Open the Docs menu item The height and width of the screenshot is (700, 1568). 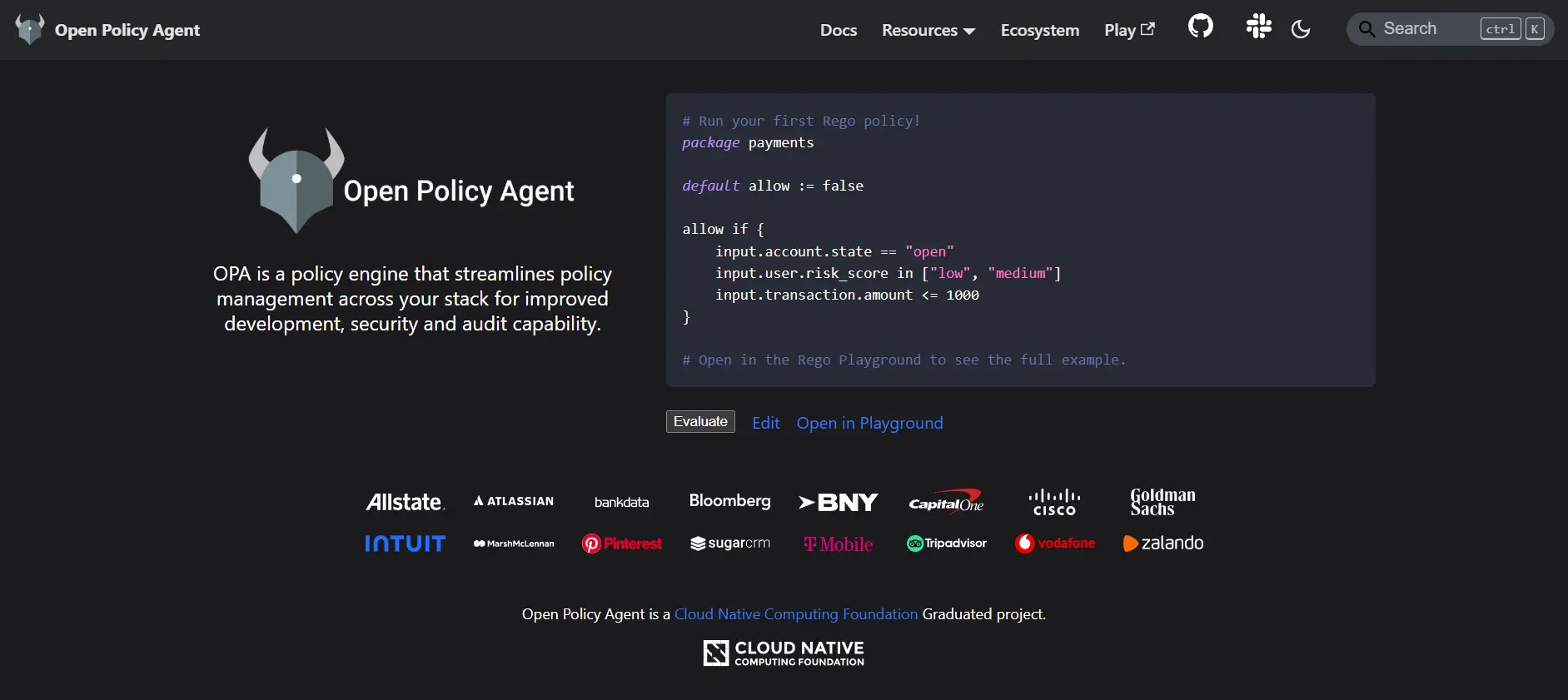tap(839, 30)
